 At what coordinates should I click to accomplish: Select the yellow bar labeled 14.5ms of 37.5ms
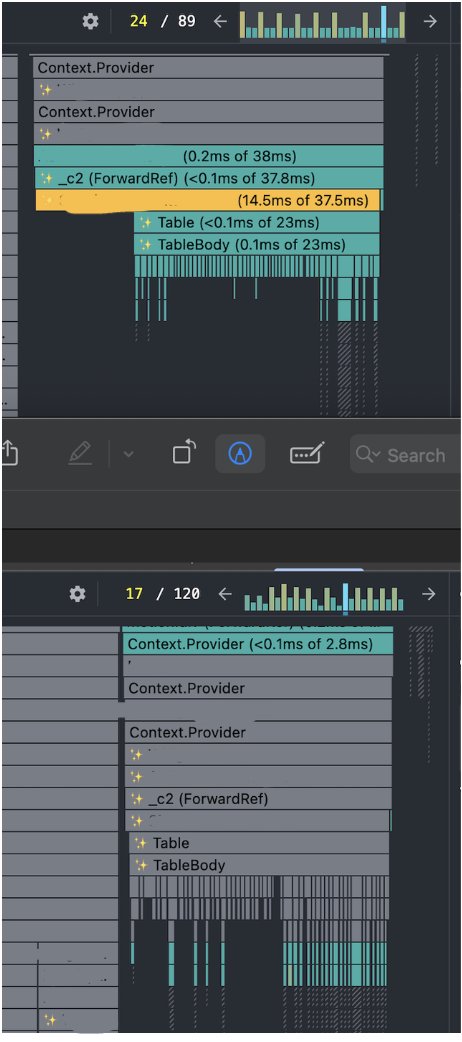click(x=207, y=200)
